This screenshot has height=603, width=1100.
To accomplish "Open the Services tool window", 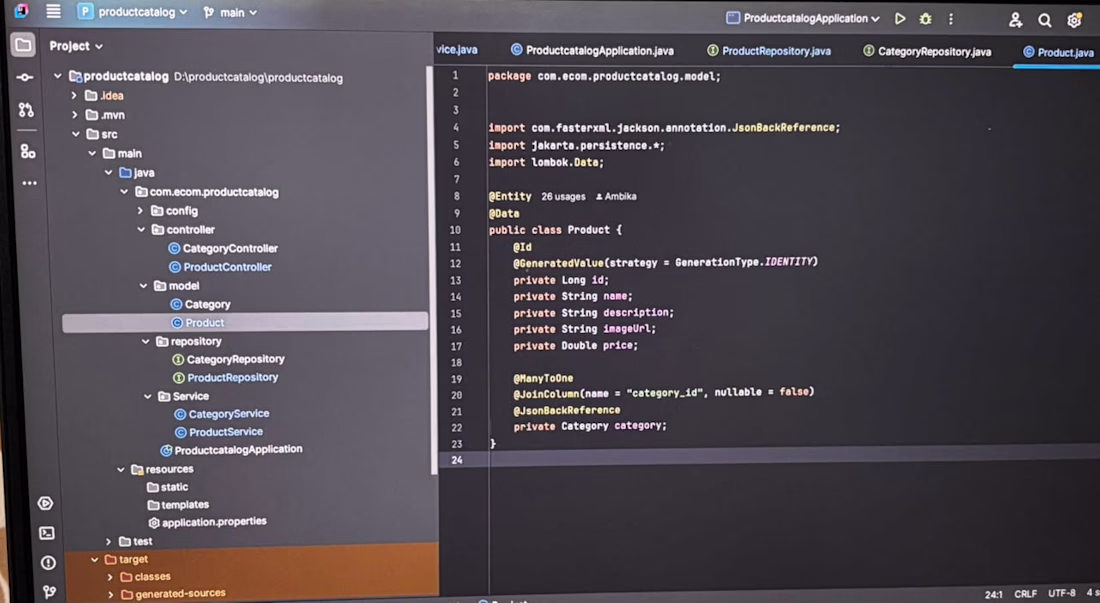I will [45, 503].
